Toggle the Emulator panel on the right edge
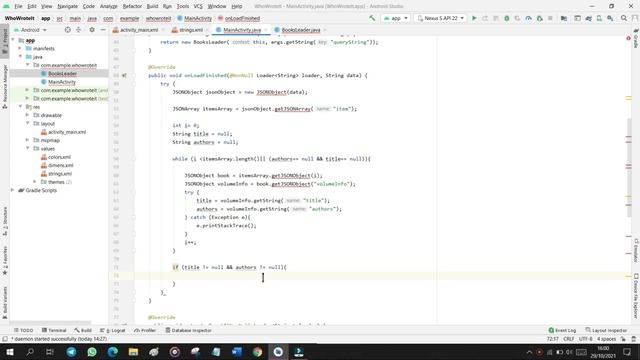The height and width of the screenshot is (360, 640). pos(636,250)
